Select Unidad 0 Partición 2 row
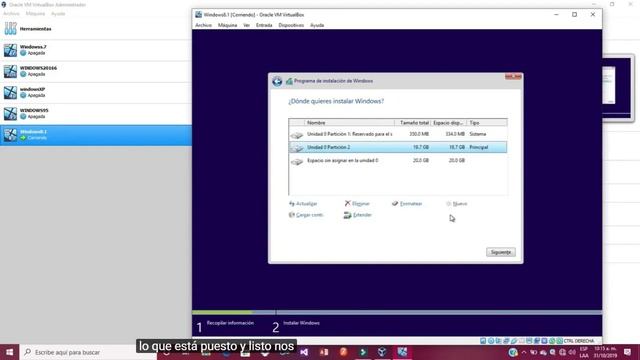This screenshot has width=640, height=360. [x=398, y=147]
